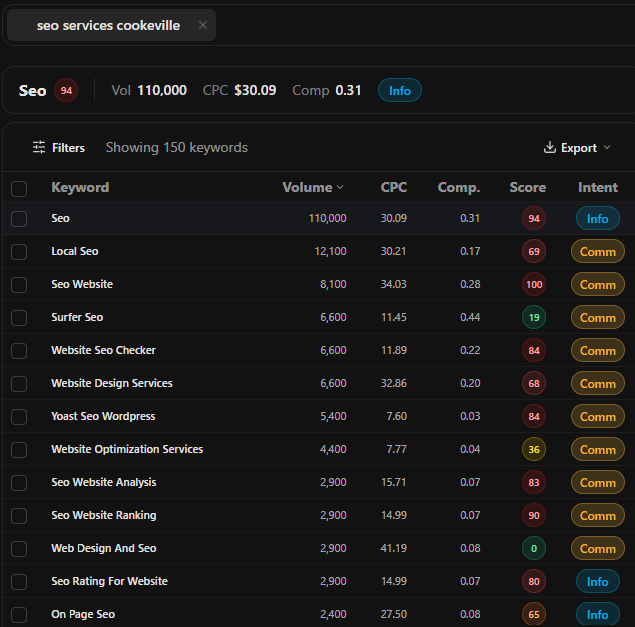The width and height of the screenshot is (635, 627).
Task: Click the Comm badge for Local Seo
Action: [x=598, y=252]
